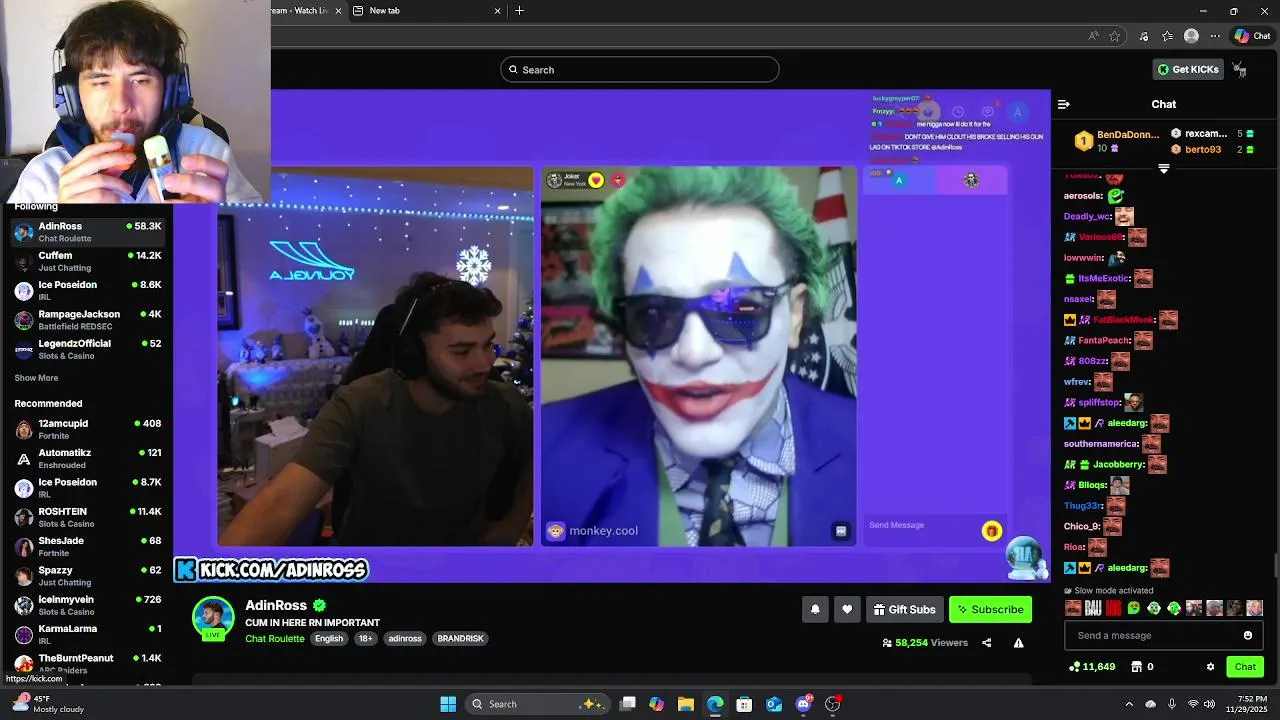Open AdinRoss in Following list
The height and width of the screenshot is (720, 1280).
pyautogui.click(x=87, y=232)
